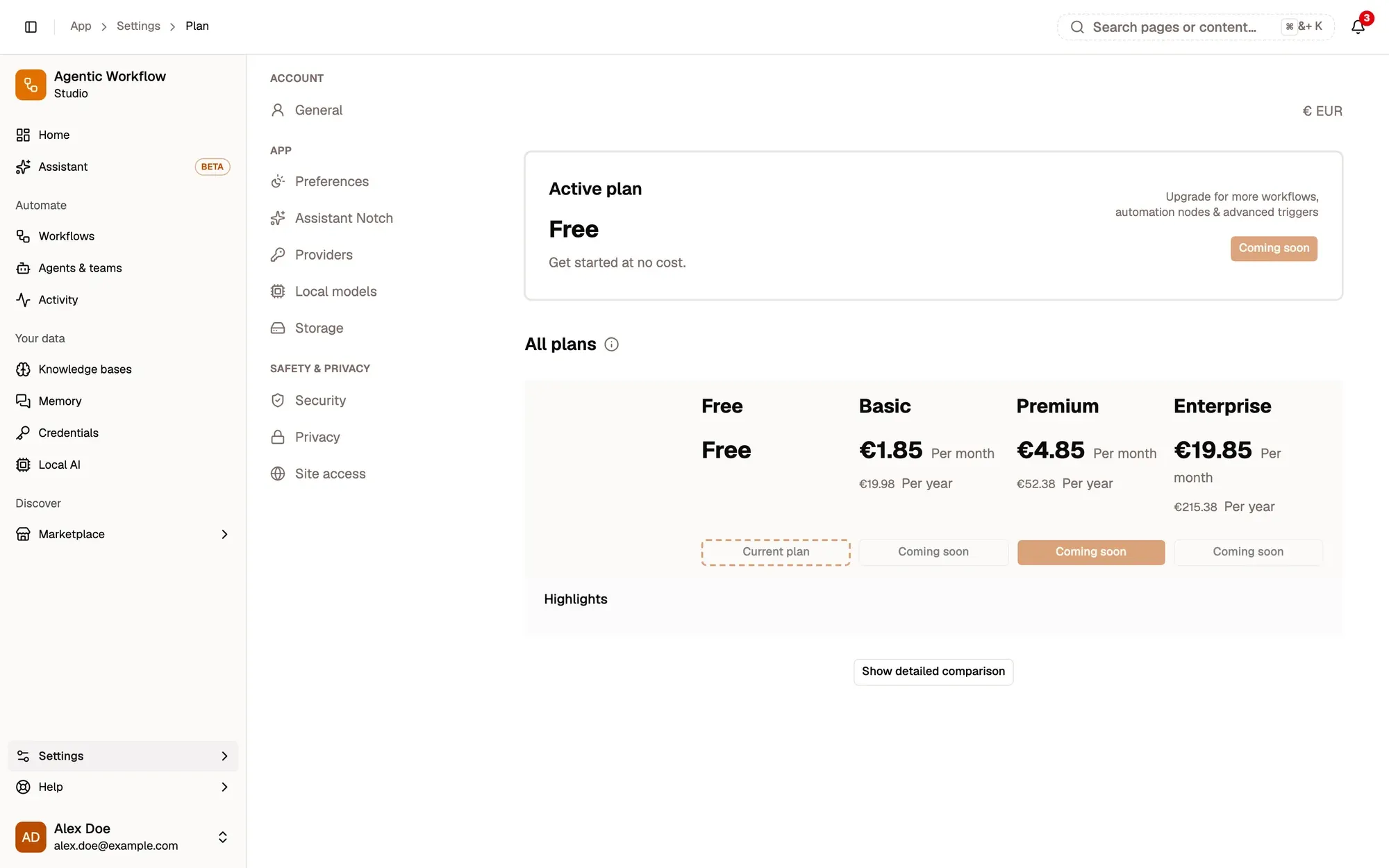Open the Alex Doe account switcher
This screenshot has height=868, width=1389.
click(x=123, y=837)
